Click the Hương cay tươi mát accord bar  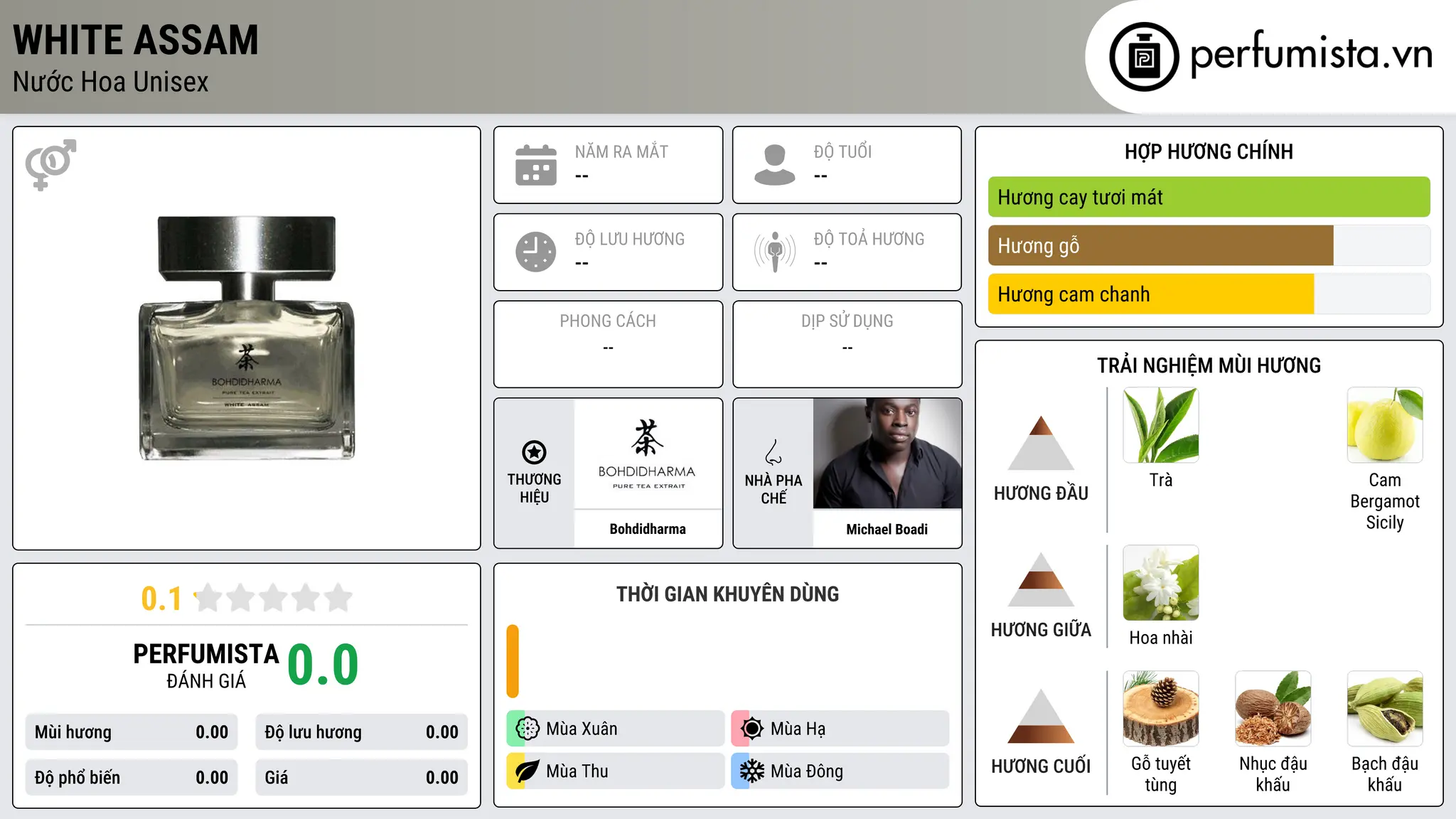1209,197
